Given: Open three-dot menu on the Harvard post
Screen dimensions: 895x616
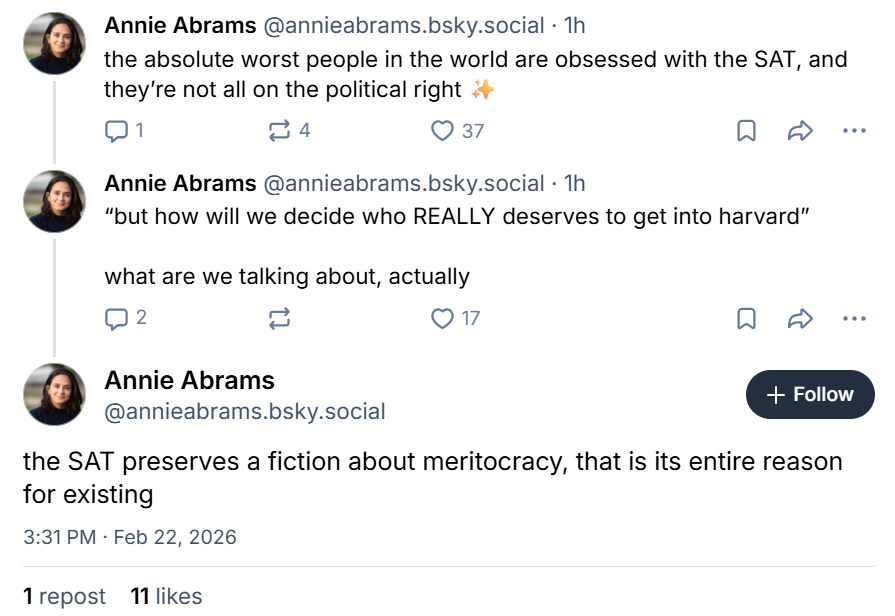Looking at the screenshot, I should pyautogui.click(x=854, y=319).
